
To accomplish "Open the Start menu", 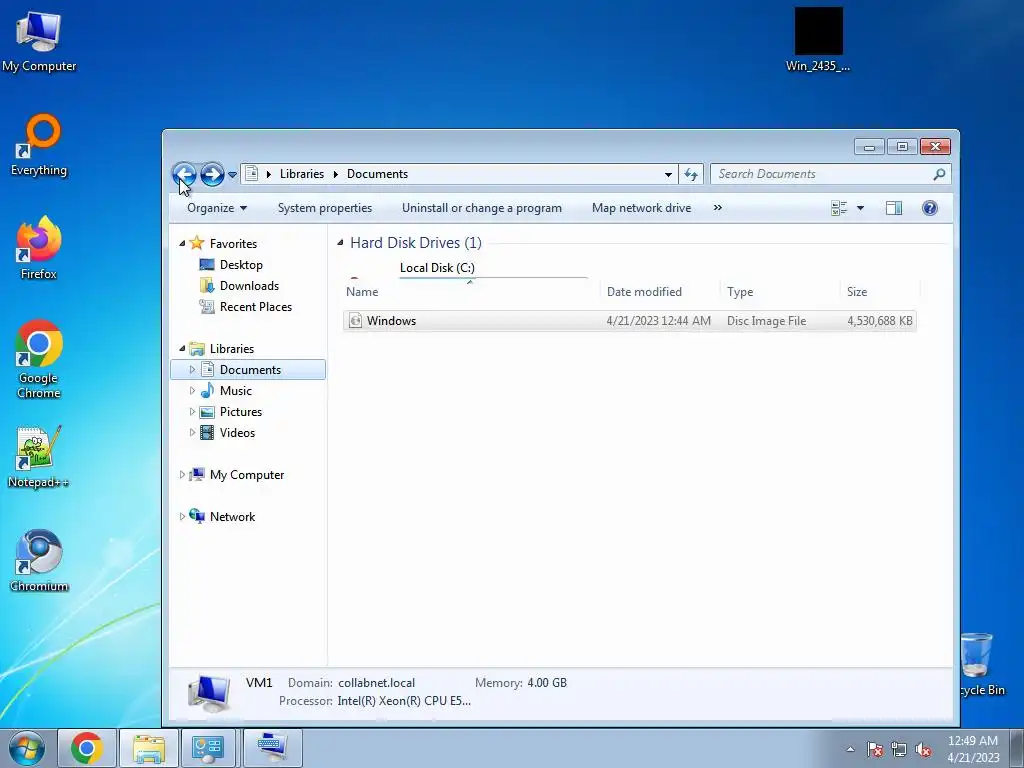I will tap(26, 748).
